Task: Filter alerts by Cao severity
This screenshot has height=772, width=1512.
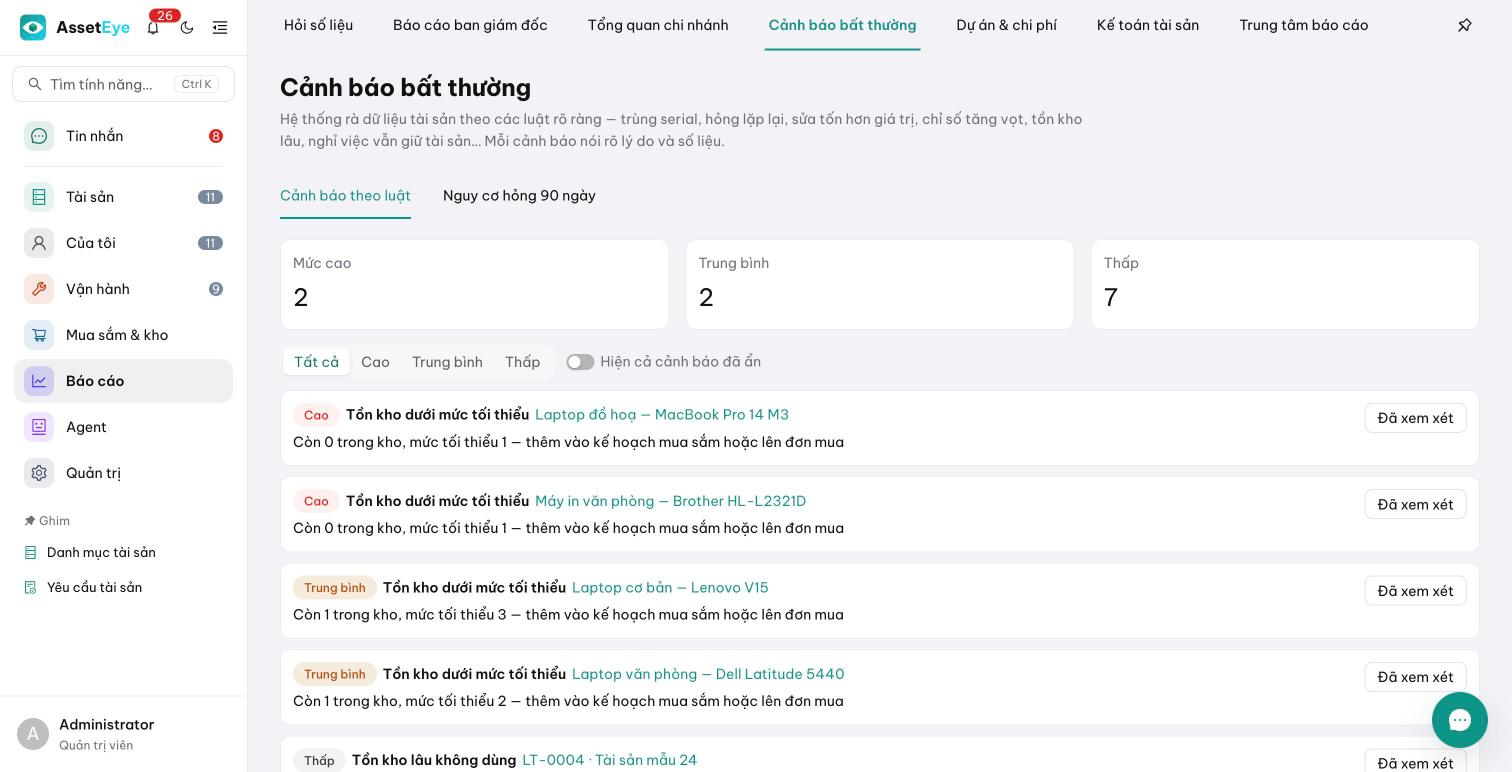Action: click(x=375, y=362)
